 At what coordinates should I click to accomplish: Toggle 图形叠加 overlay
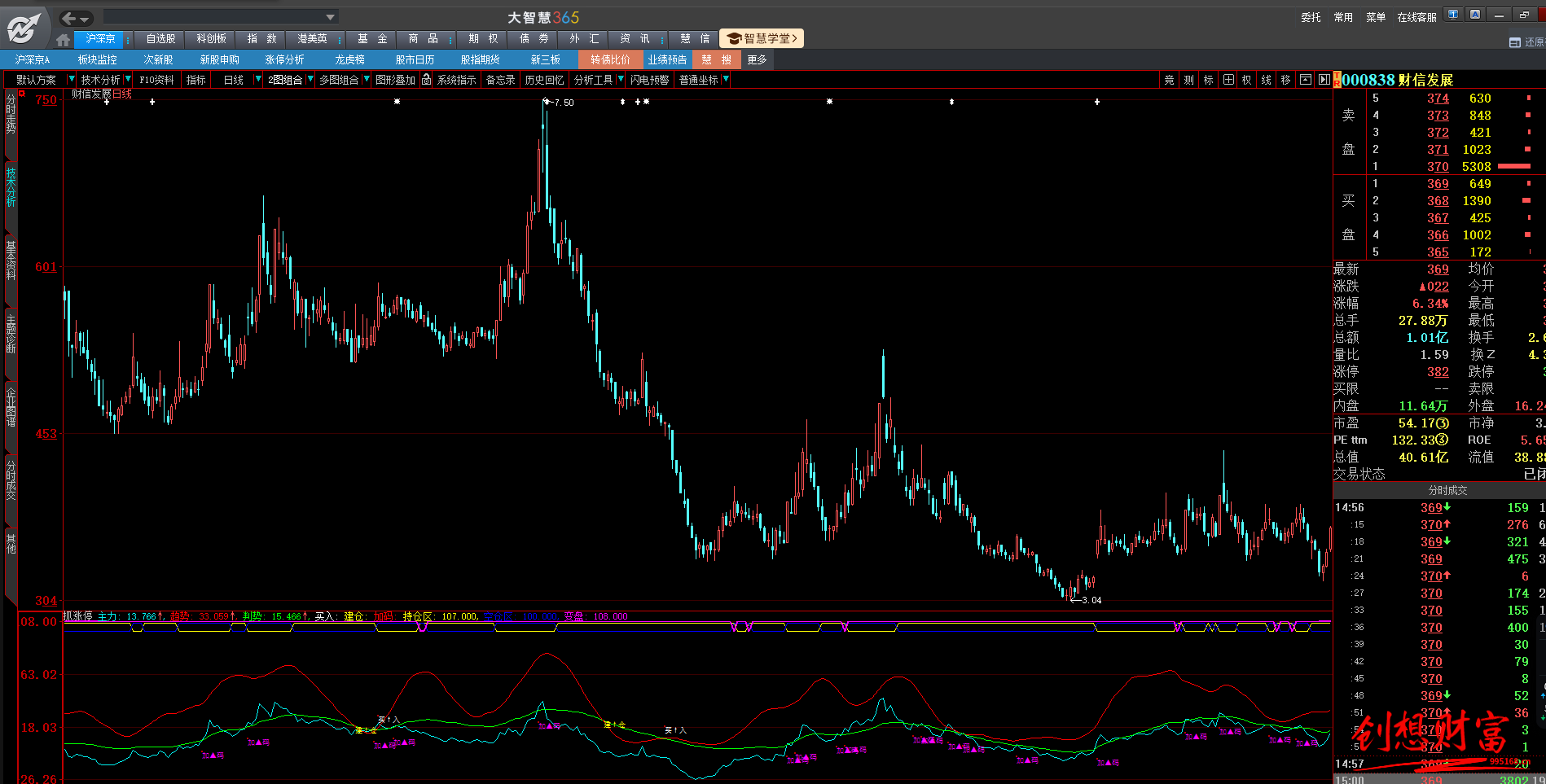click(395, 80)
